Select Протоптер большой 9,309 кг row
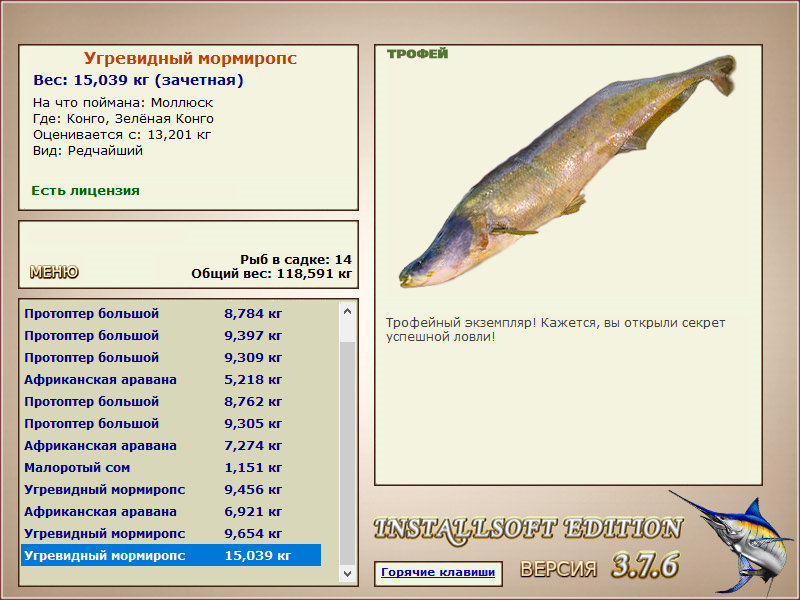Screen dimensions: 800x600 click(x=171, y=357)
